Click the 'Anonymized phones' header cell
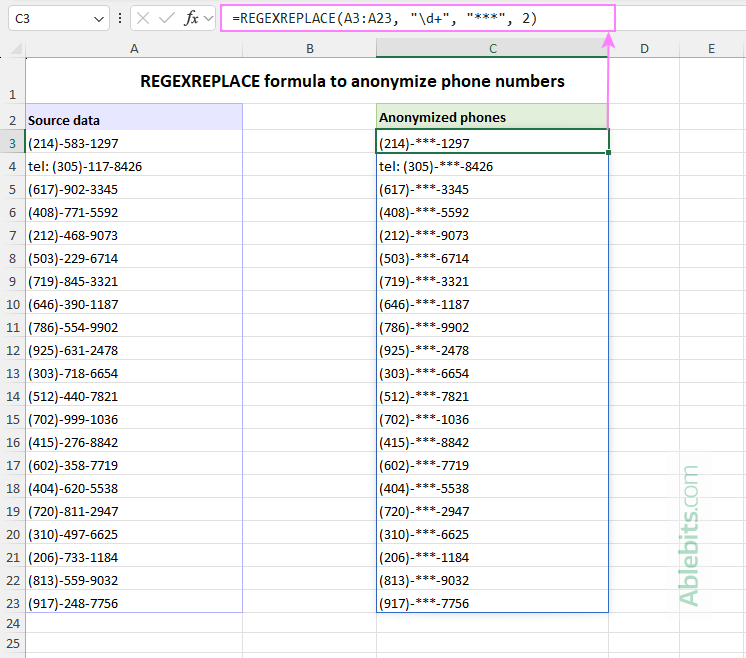The image size is (746, 658). point(492,116)
